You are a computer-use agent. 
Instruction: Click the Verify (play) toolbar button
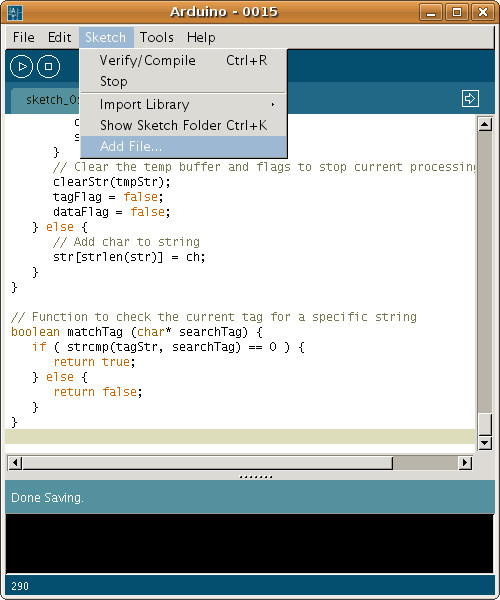pos(21,67)
